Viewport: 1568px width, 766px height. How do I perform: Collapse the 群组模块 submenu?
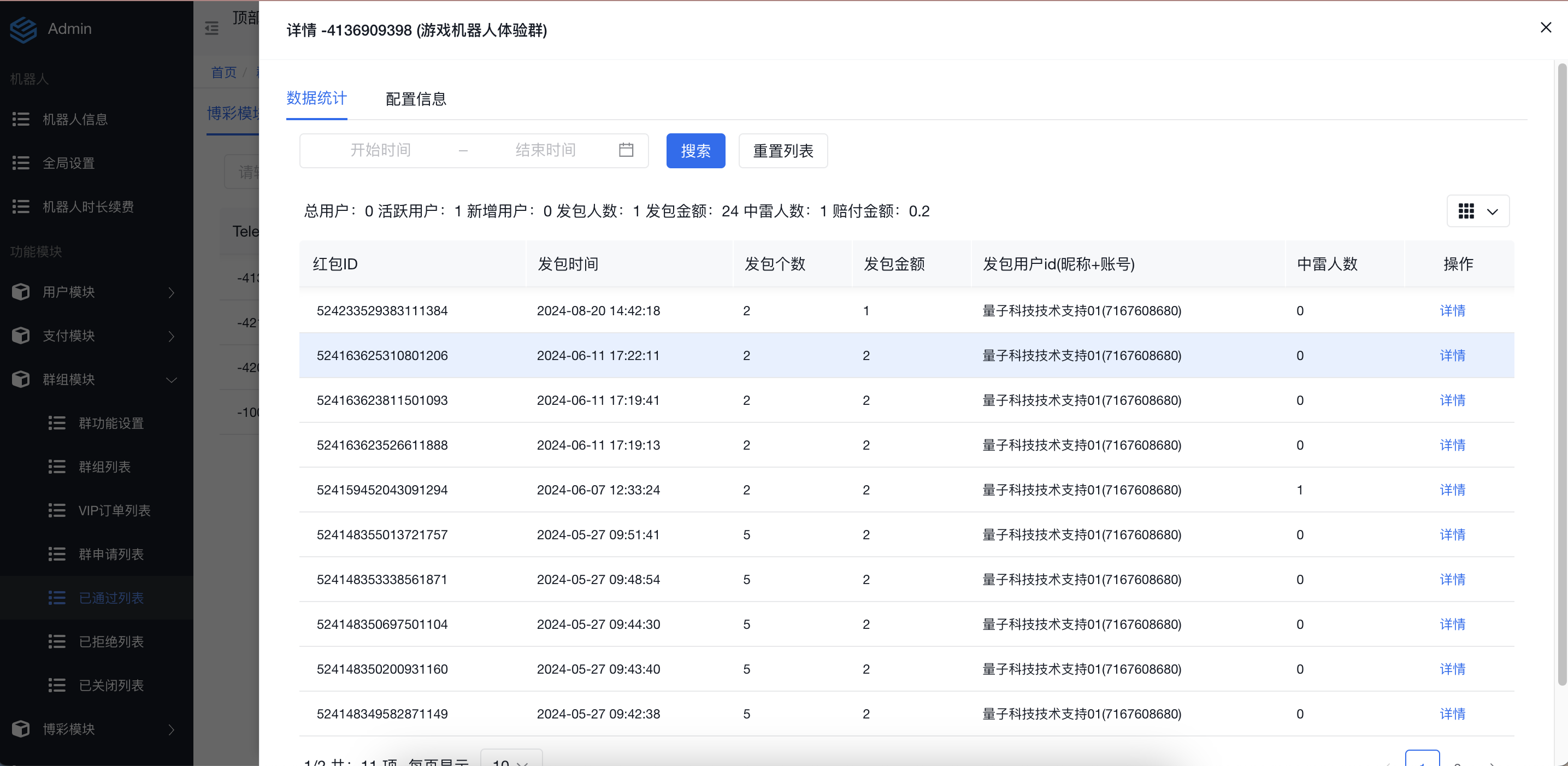pos(172,379)
